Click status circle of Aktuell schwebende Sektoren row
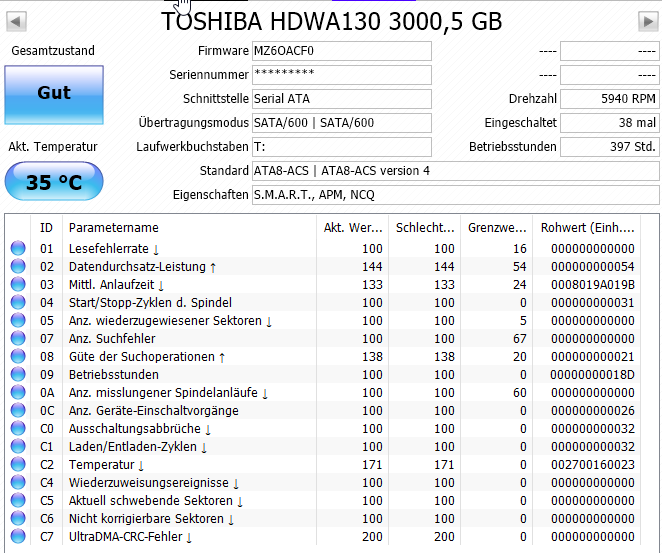662x553 pixels. click(x=18, y=500)
